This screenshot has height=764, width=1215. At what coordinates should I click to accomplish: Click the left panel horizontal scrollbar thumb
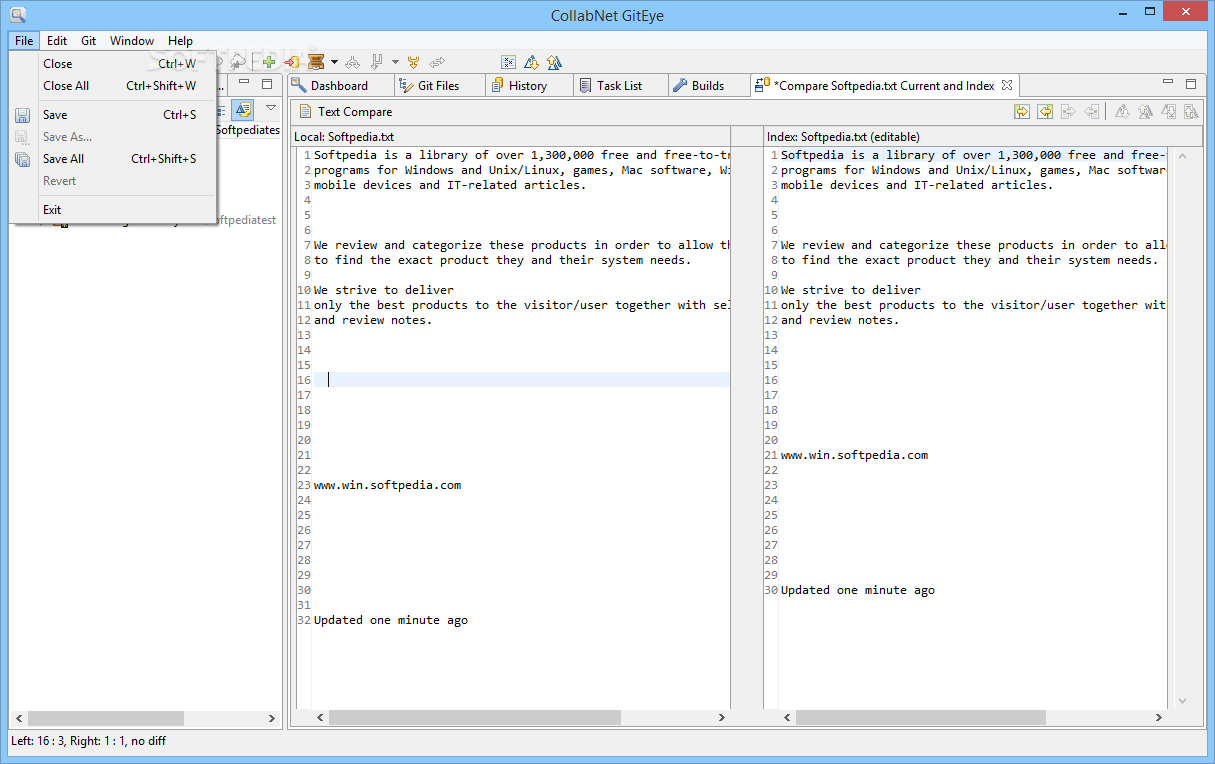pyautogui.click(x=106, y=718)
